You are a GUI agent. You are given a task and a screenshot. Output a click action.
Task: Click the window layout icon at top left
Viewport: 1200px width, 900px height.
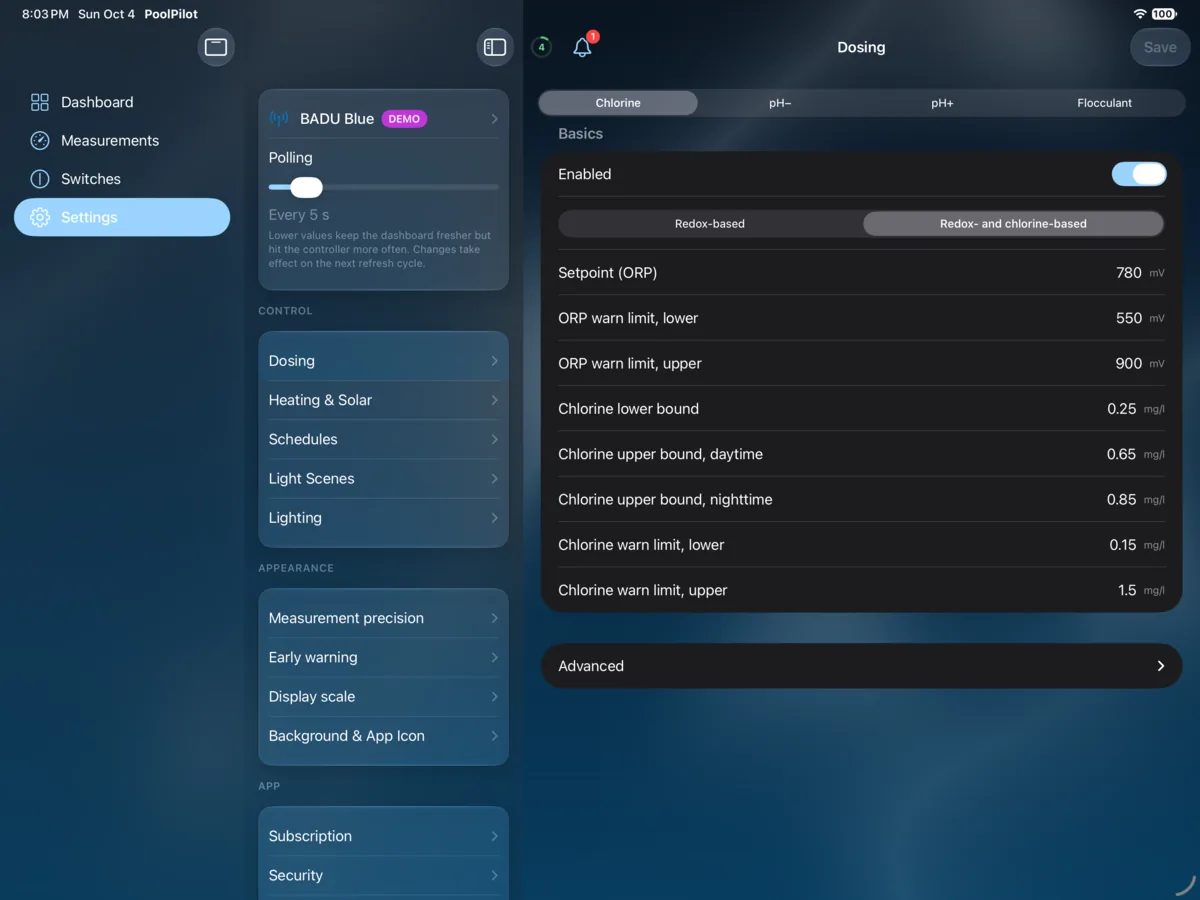click(x=216, y=47)
